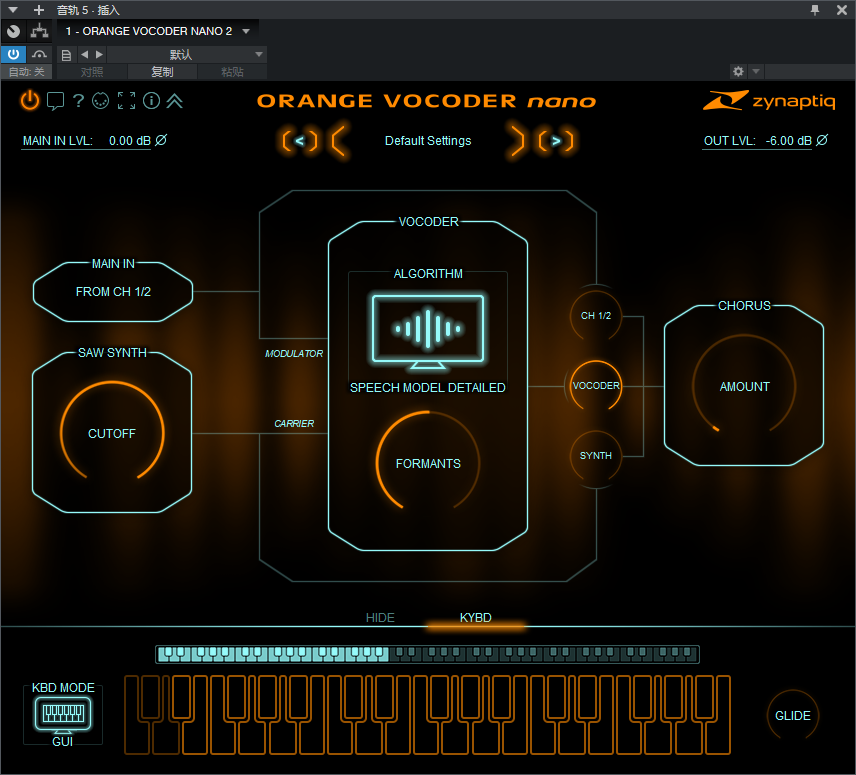
Task: Click the GLIDE knob
Action: (793, 716)
